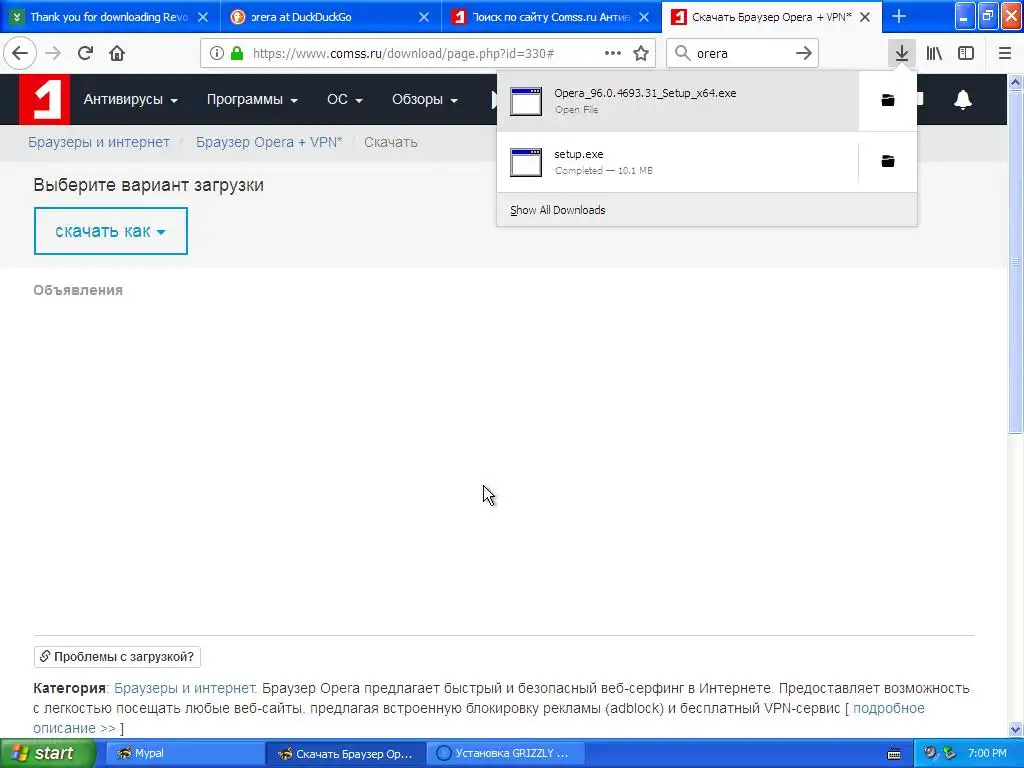Open the browser home page
The height and width of the screenshot is (768, 1024).
click(x=117, y=54)
